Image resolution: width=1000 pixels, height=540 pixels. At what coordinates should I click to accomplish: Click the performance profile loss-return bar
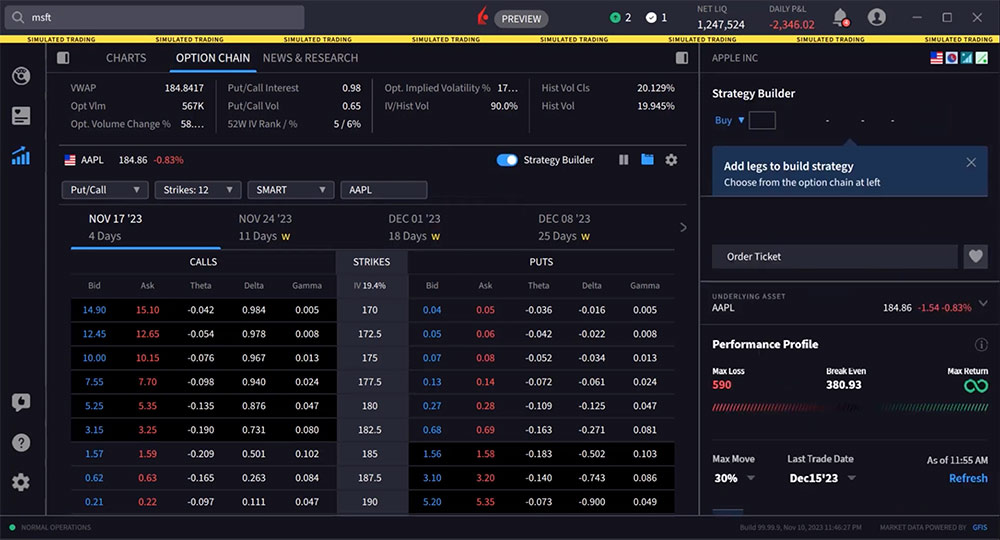click(x=849, y=407)
